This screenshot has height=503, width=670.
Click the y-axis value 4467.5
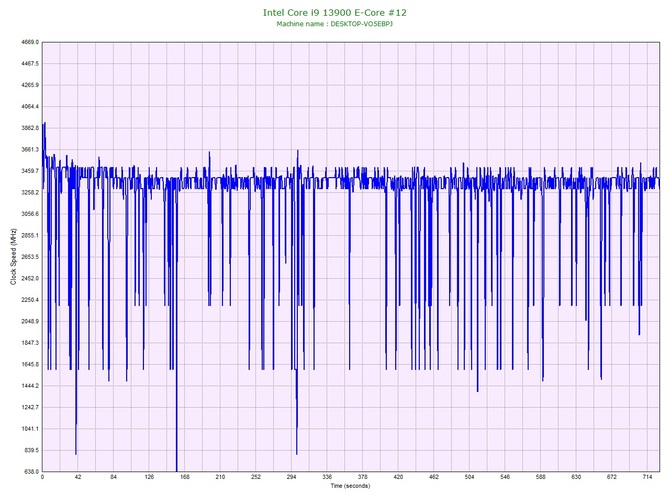point(30,64)
